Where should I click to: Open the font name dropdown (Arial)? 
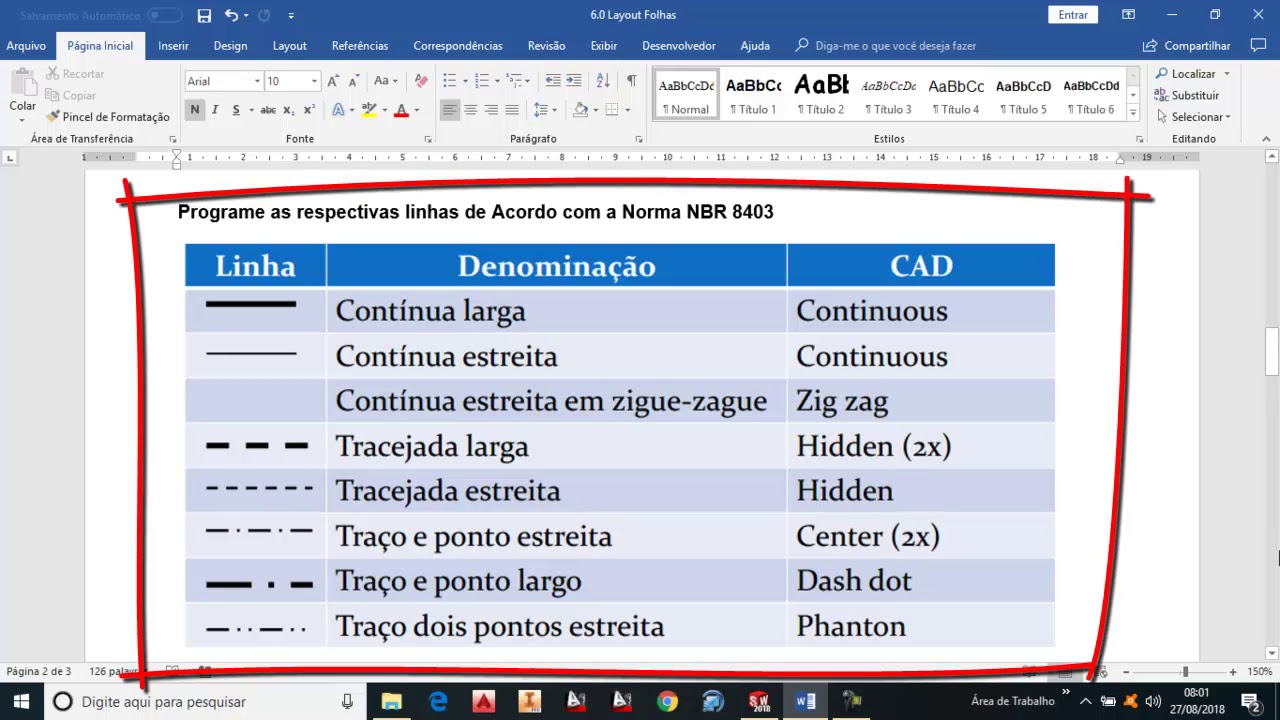tap(257, 81)
